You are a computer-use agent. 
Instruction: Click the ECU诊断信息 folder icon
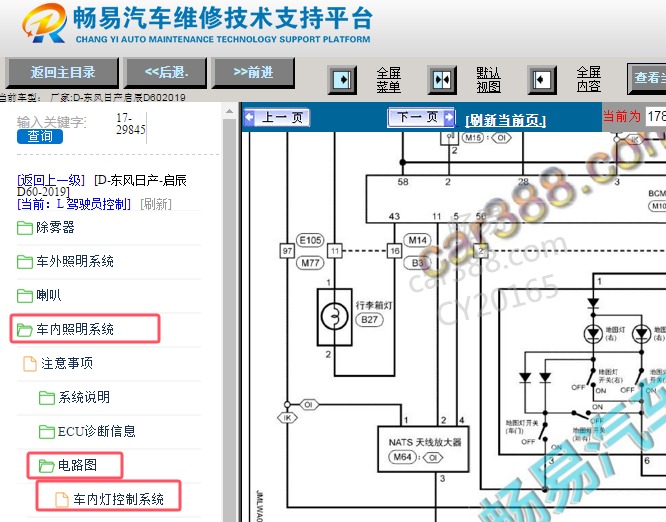point(47,432)
